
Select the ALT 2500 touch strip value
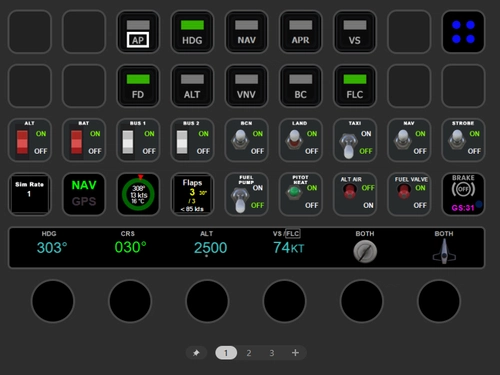210,248
